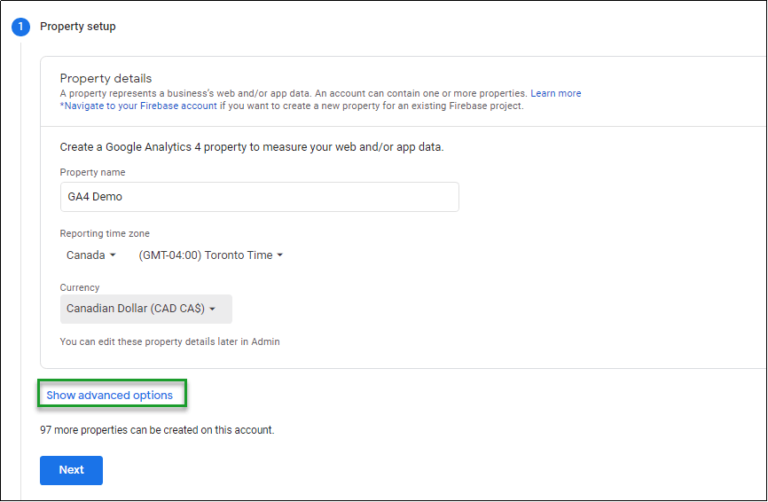Click text '97 more properties can be created'

[157, 430]
